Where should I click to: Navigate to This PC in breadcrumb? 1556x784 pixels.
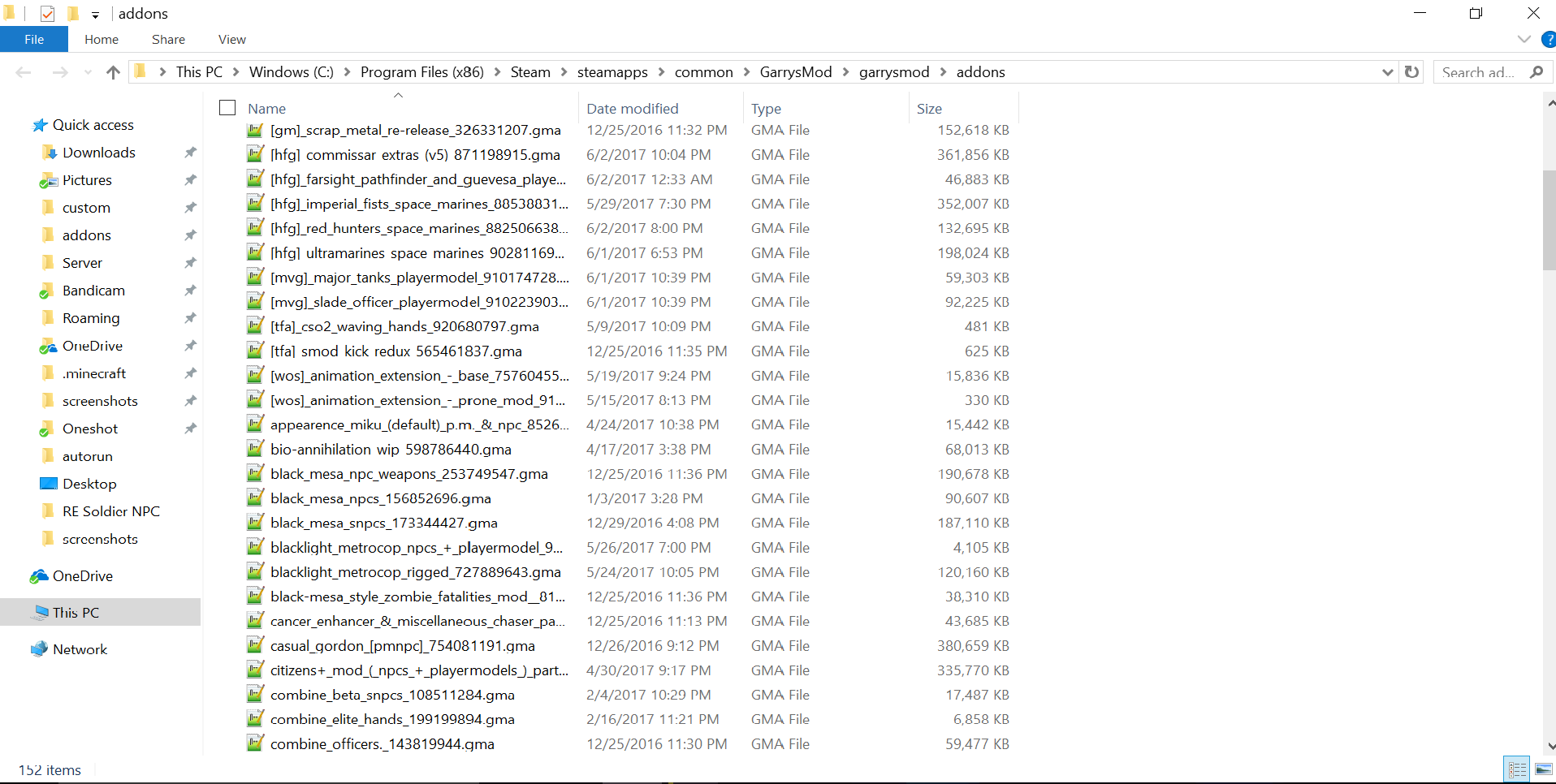point(199,72)
